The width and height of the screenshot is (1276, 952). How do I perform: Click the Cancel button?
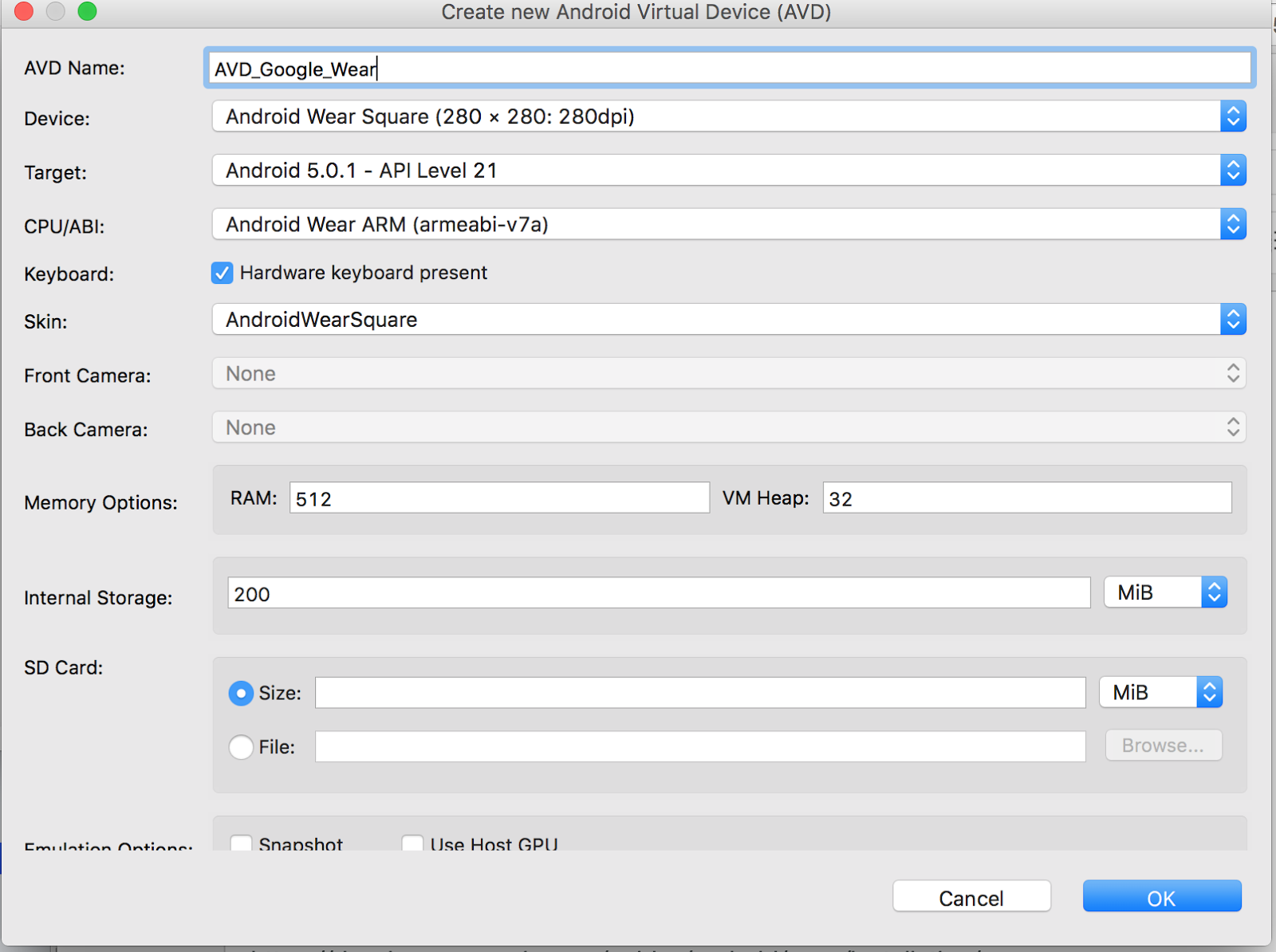click(x=971, y=897)
